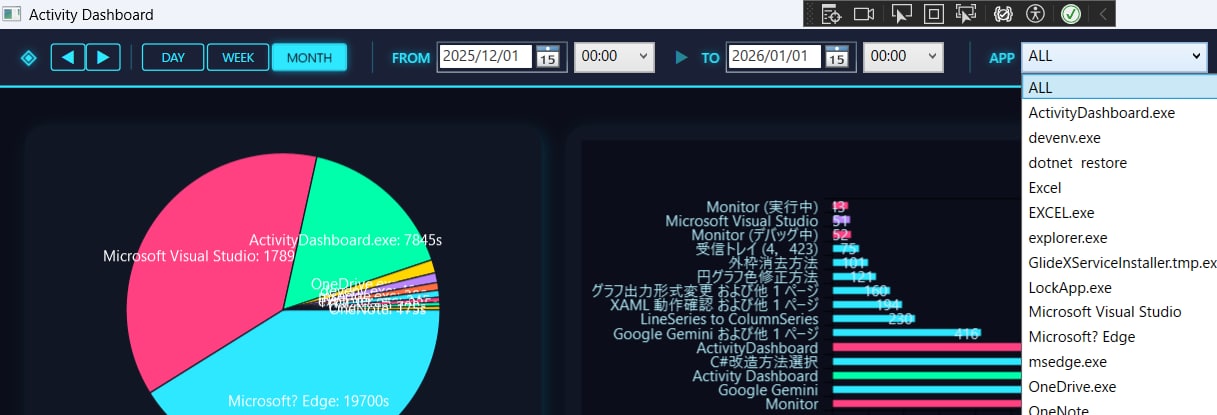Collapse the APP combo box showing ALL
This screenshot has height=415, width=1217.
1114,57
